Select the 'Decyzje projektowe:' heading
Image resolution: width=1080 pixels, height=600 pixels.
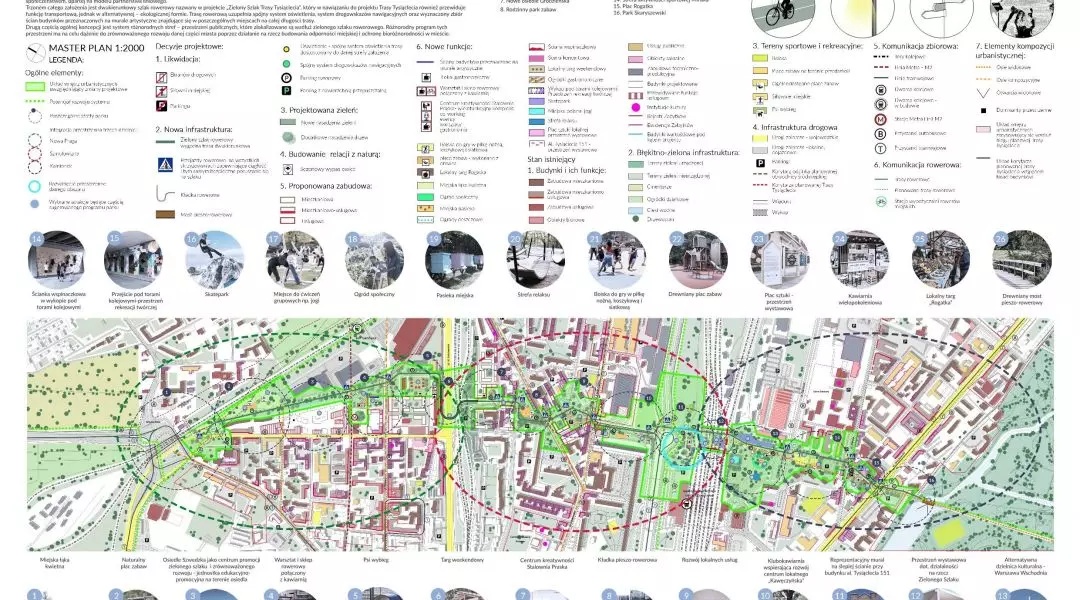coord(189,46)
